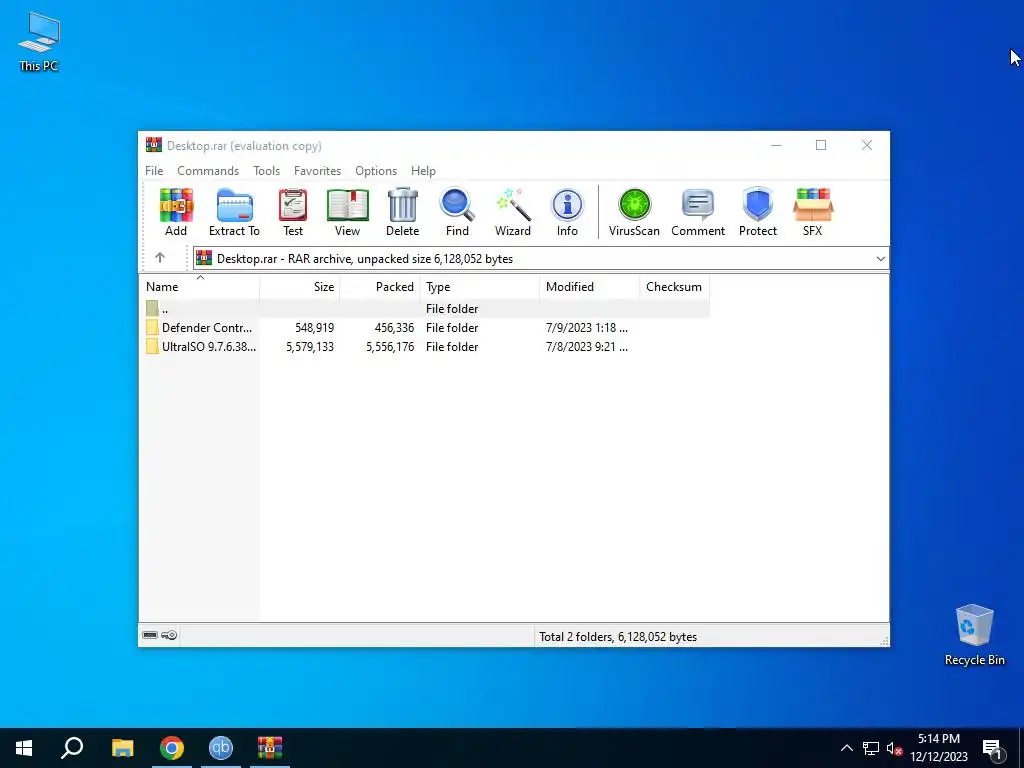Image resolution: width=1024 pixels, height=768 pixels.
Task: Open the network tray icon
Action: click(x=871, y=748)
